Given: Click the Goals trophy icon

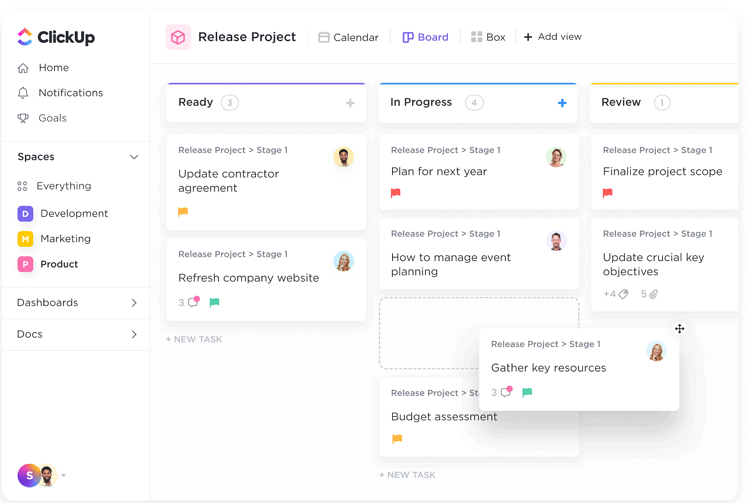Looking at the screenshot, I should point(23,118).
